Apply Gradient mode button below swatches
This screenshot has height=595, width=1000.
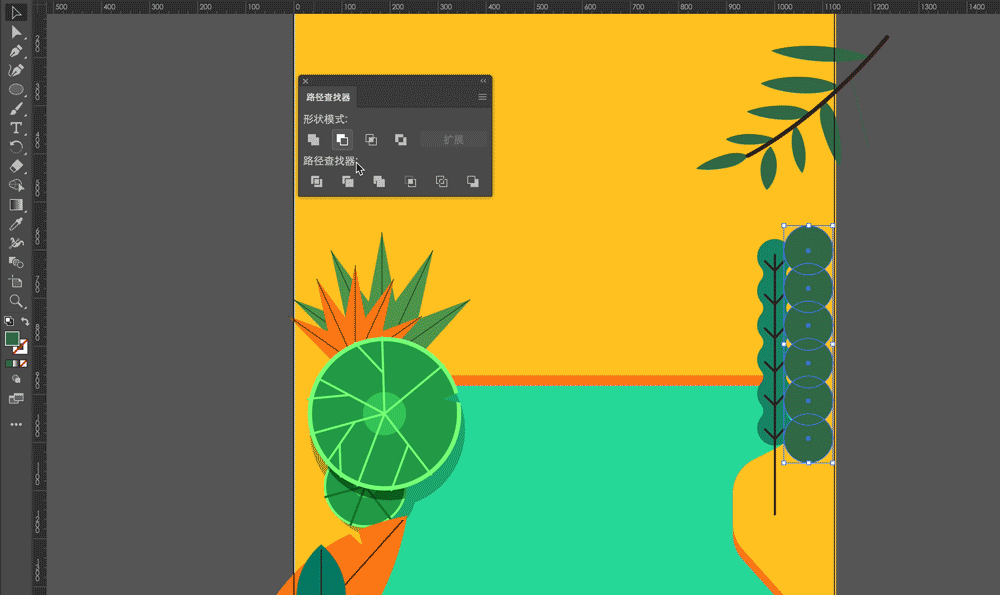pos(16,364)
